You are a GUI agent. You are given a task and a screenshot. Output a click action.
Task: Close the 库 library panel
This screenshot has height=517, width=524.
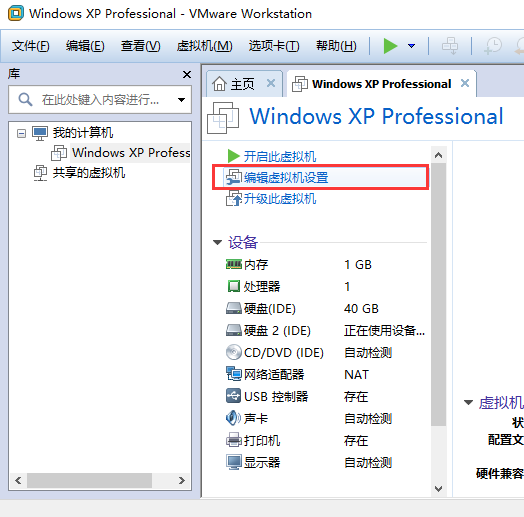(187, 74)
